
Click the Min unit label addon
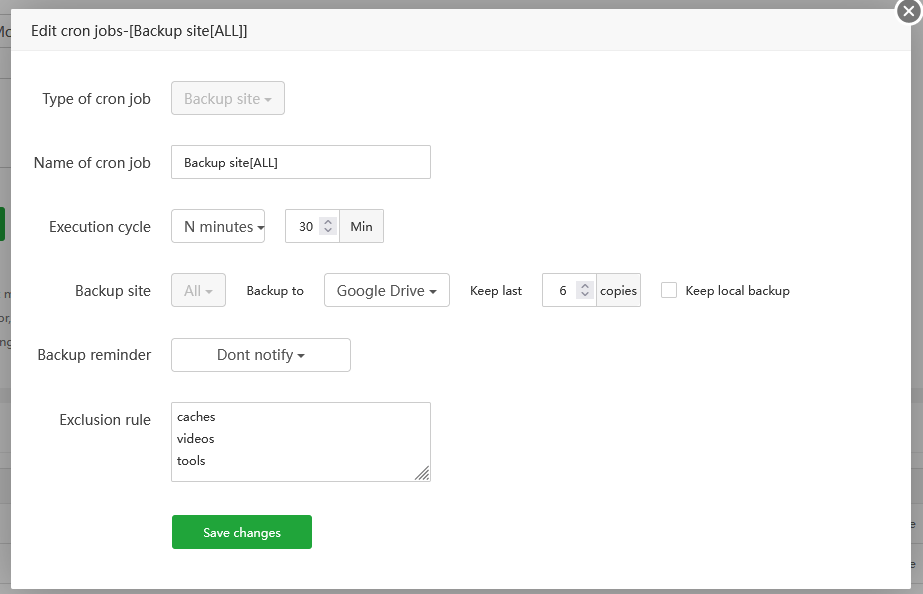pos(362,227)
